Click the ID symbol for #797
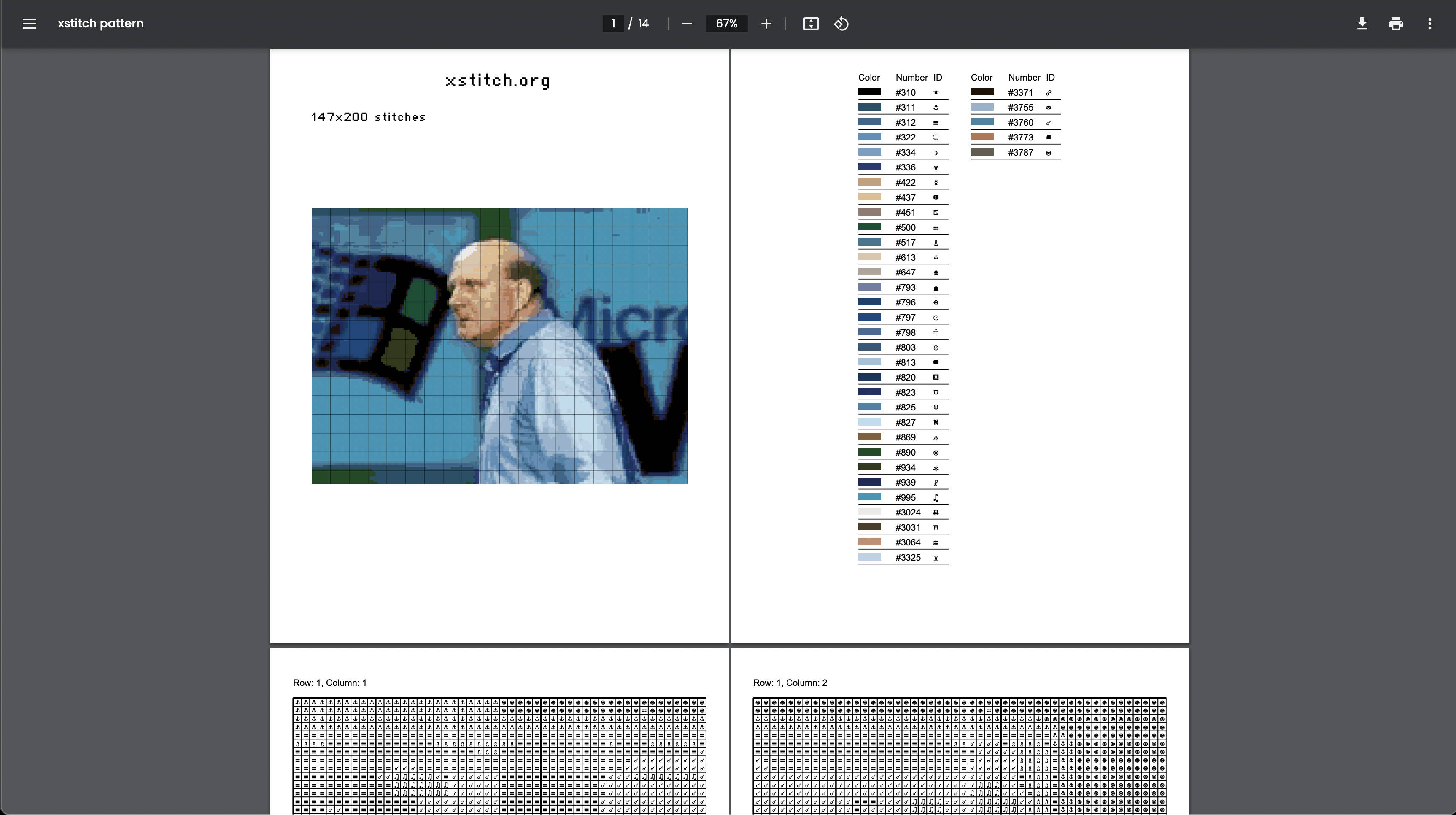Viewport: 1456px width, 815px height. (x=936, y=318)
